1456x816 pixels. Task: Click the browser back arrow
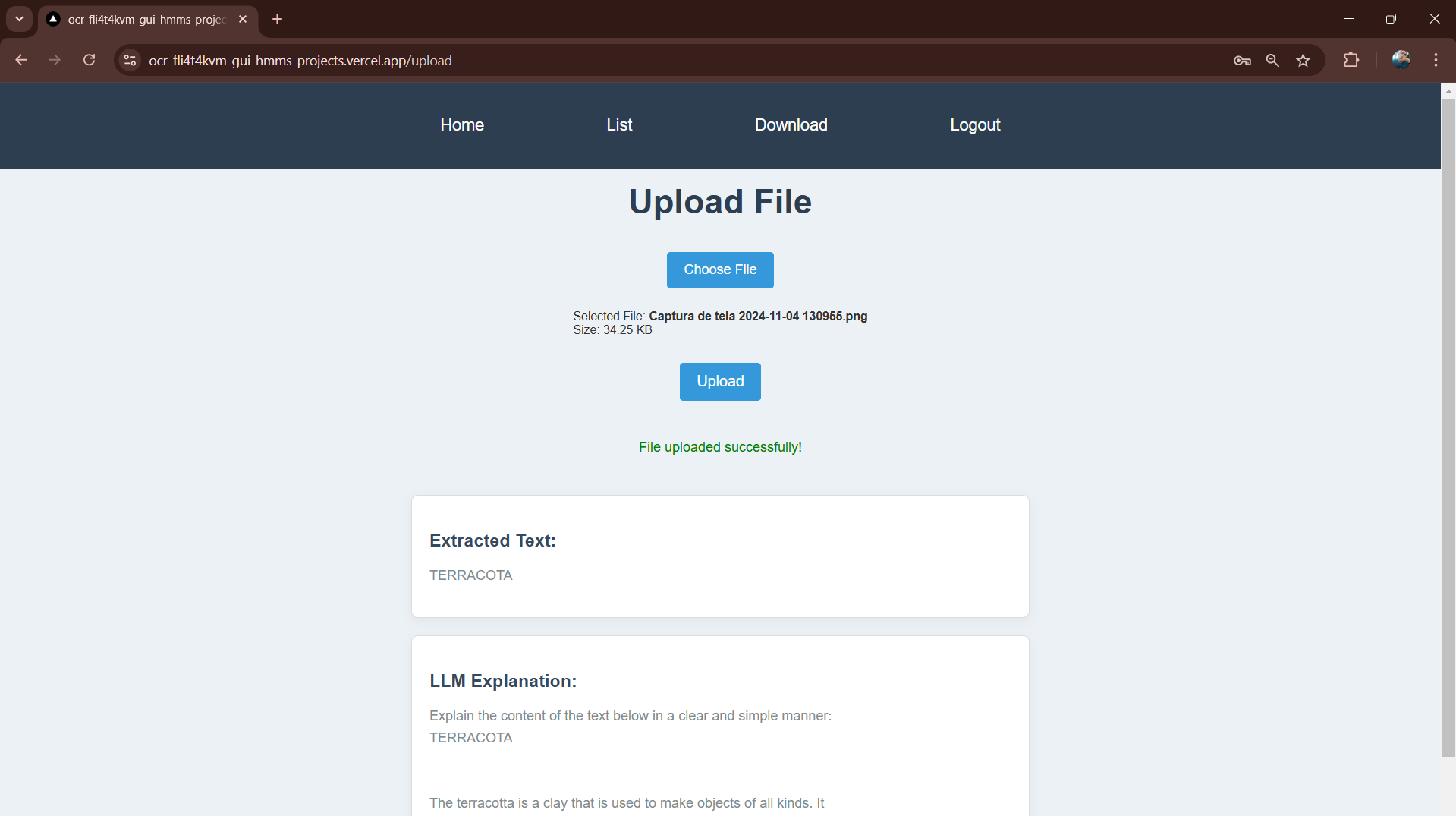click(x=21, y=60)
